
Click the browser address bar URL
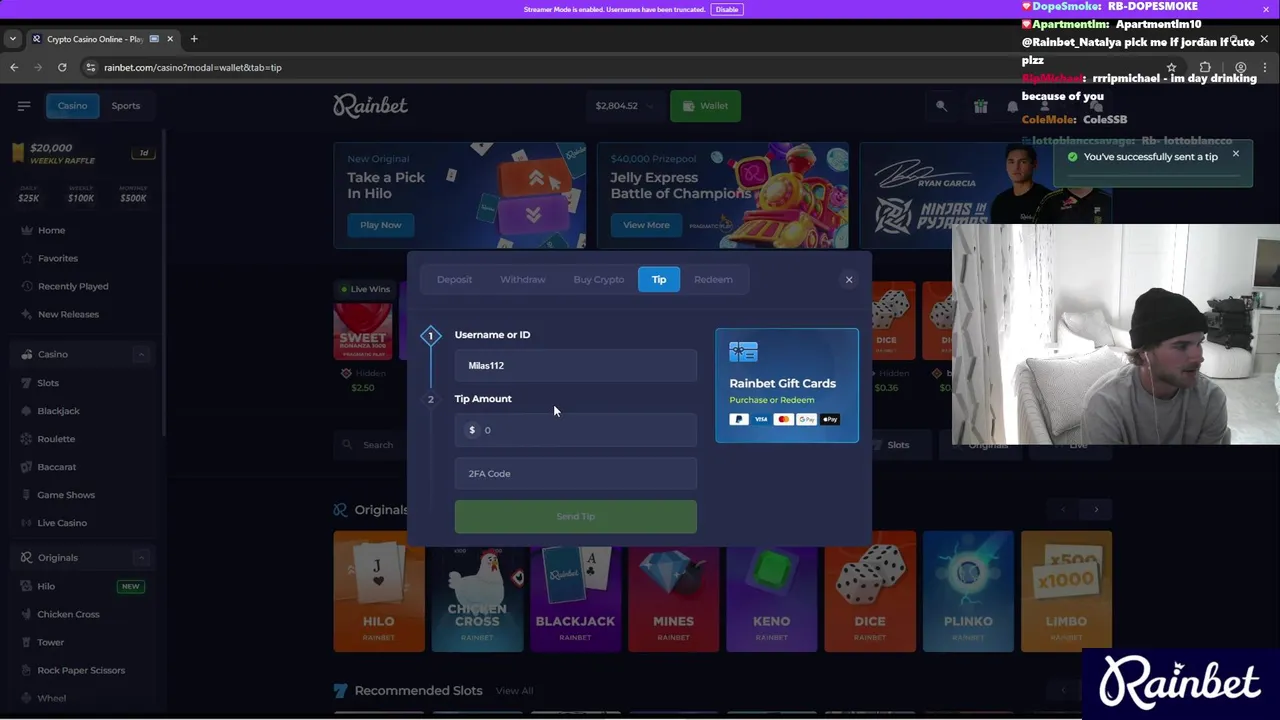193,68
